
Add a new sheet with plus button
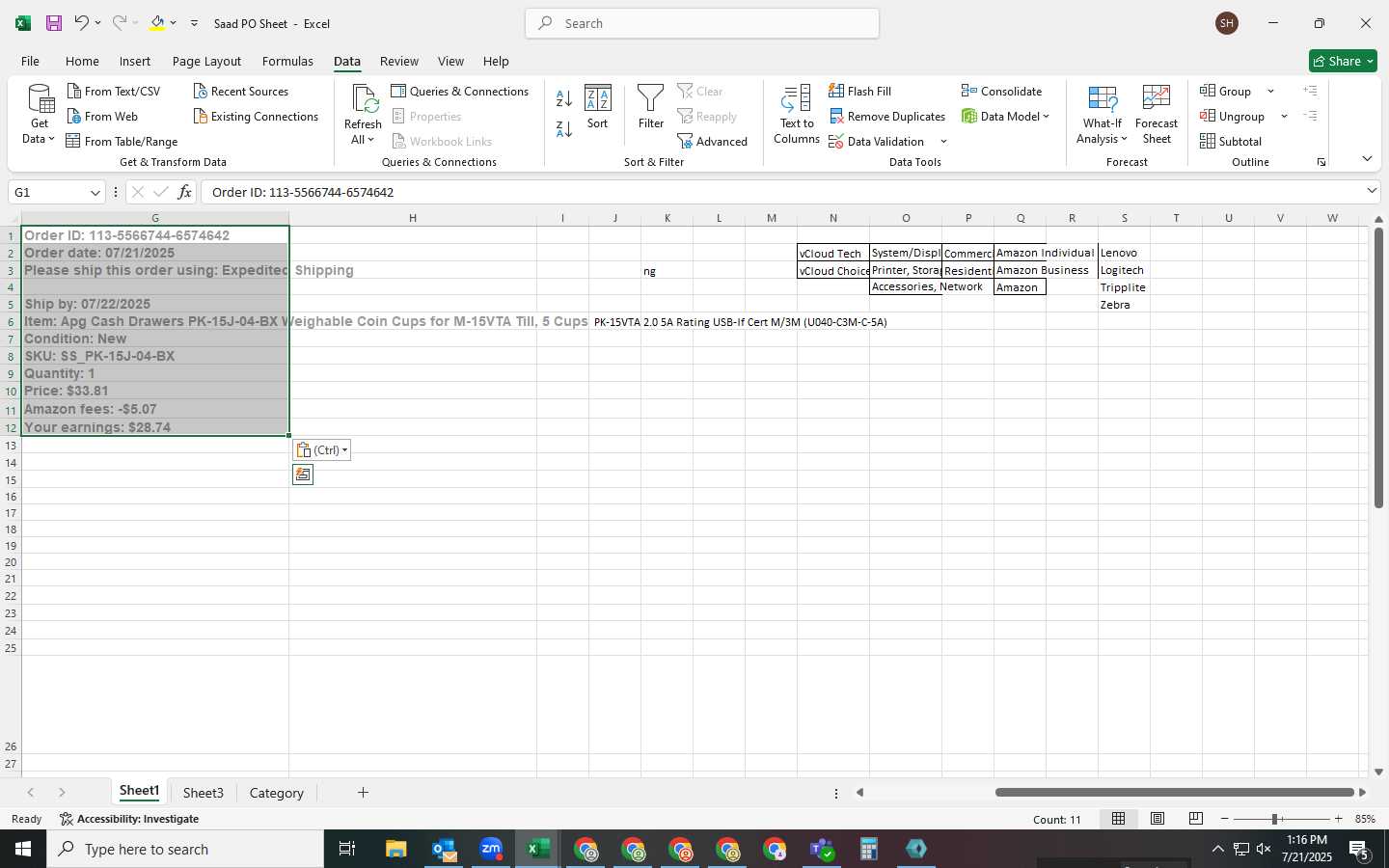363,793
